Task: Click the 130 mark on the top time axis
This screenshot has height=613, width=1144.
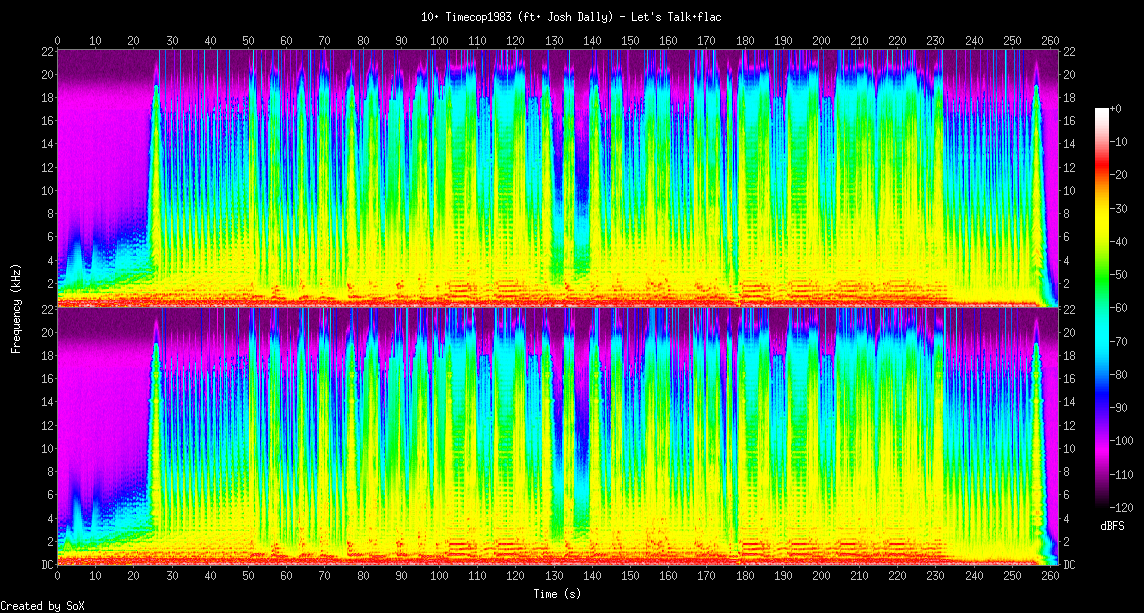Action: (554, 40)
